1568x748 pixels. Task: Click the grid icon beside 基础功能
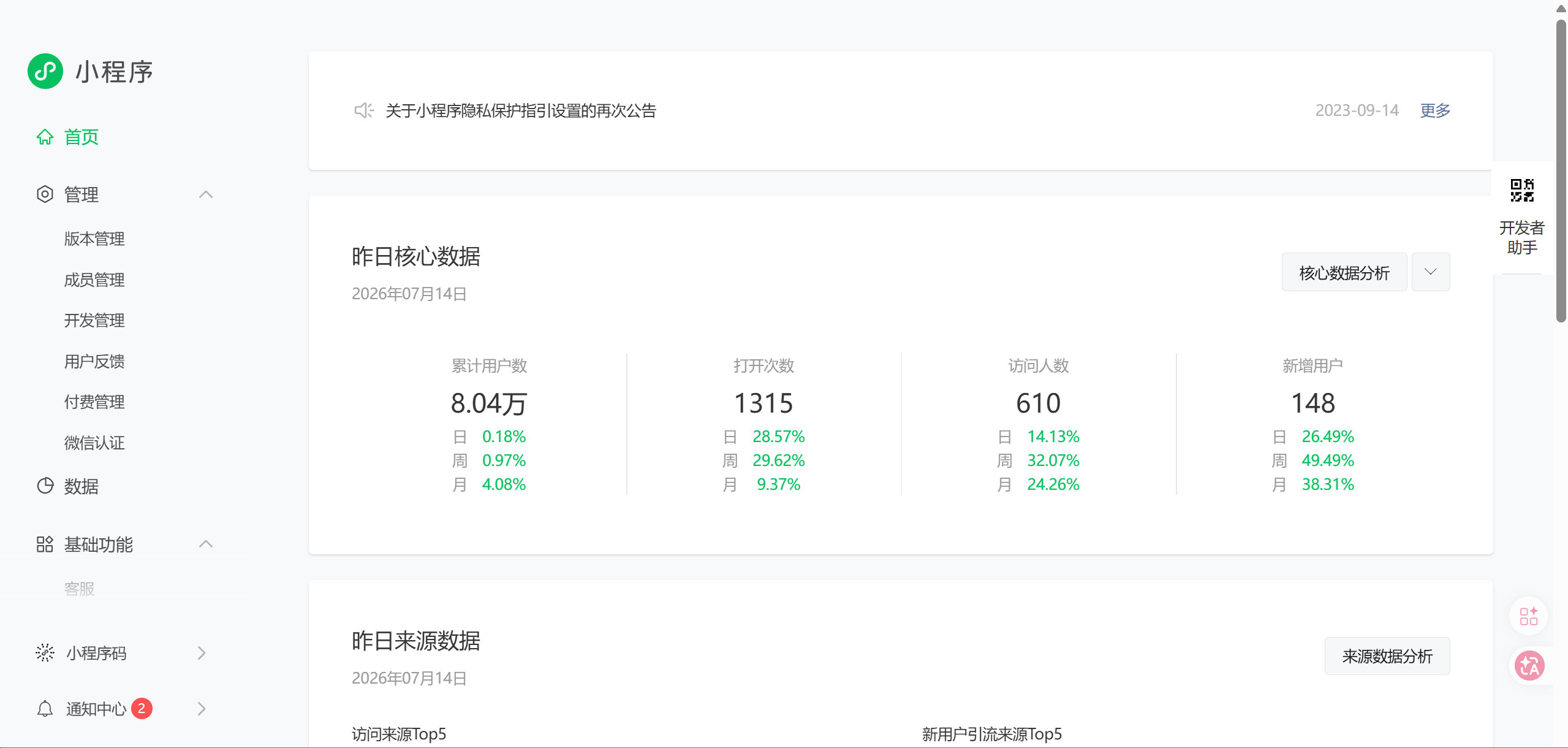[x=45, y=544]
